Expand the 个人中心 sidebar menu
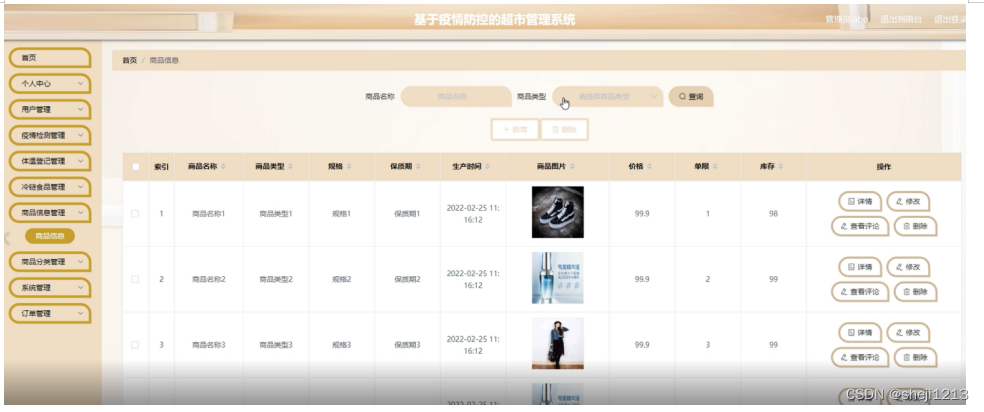This screenshot has height=412, width=984. tap(50, 83)
